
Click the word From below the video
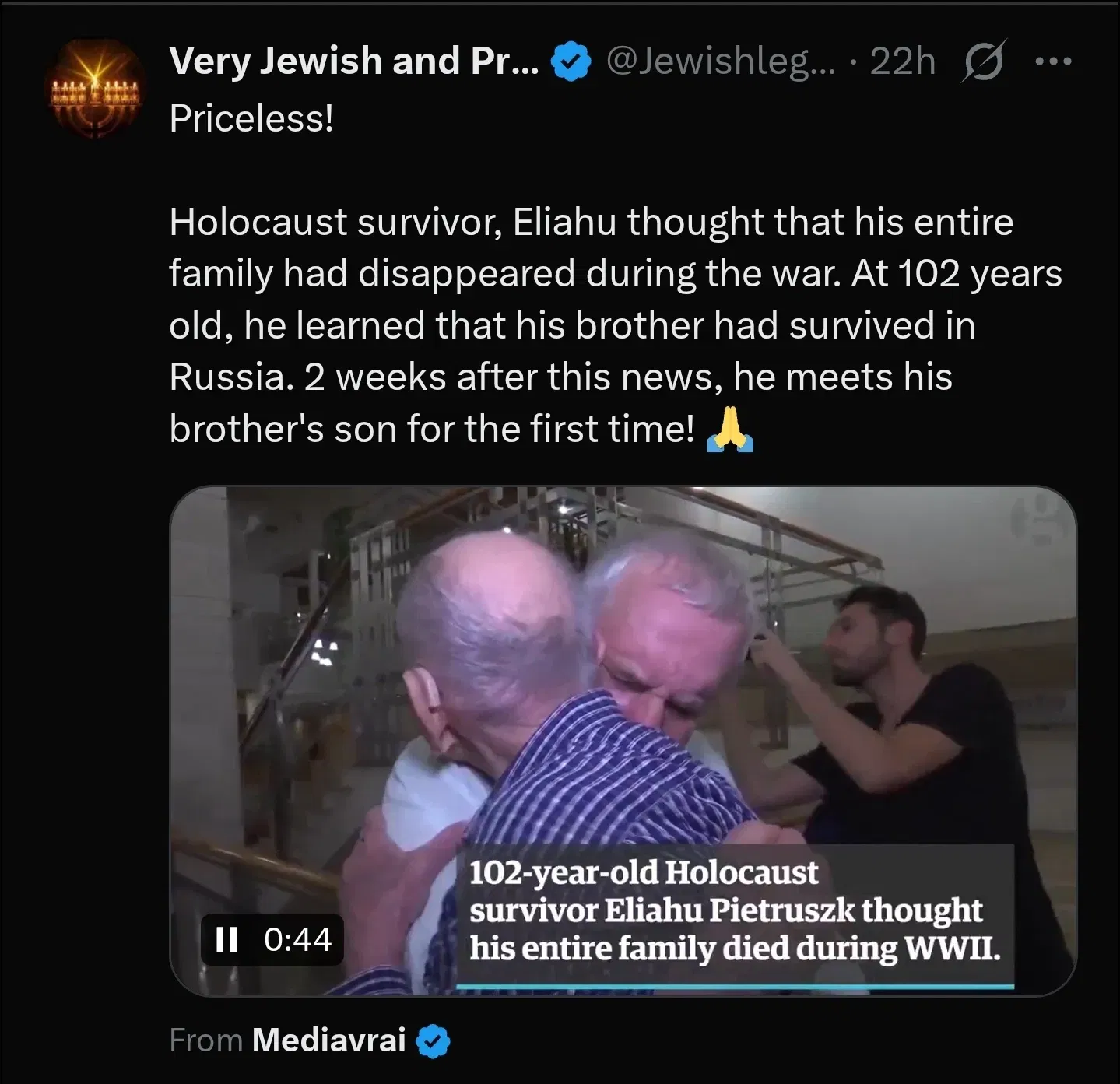pos(206,1040)
